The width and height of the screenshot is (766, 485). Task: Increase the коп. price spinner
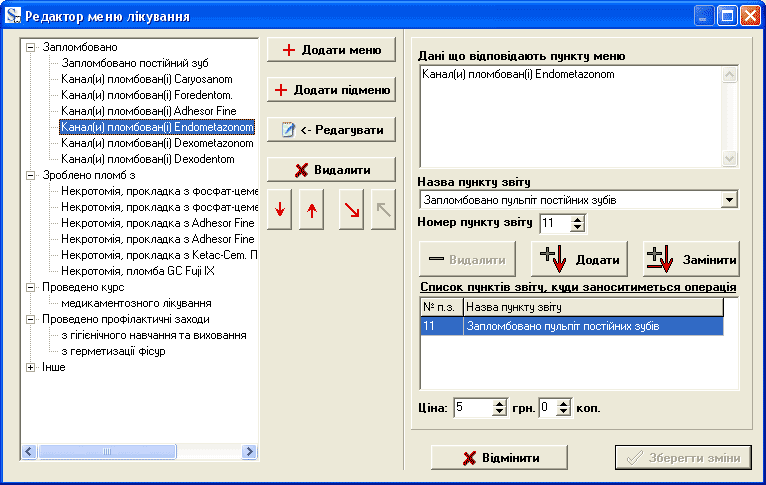coord(563,403)
